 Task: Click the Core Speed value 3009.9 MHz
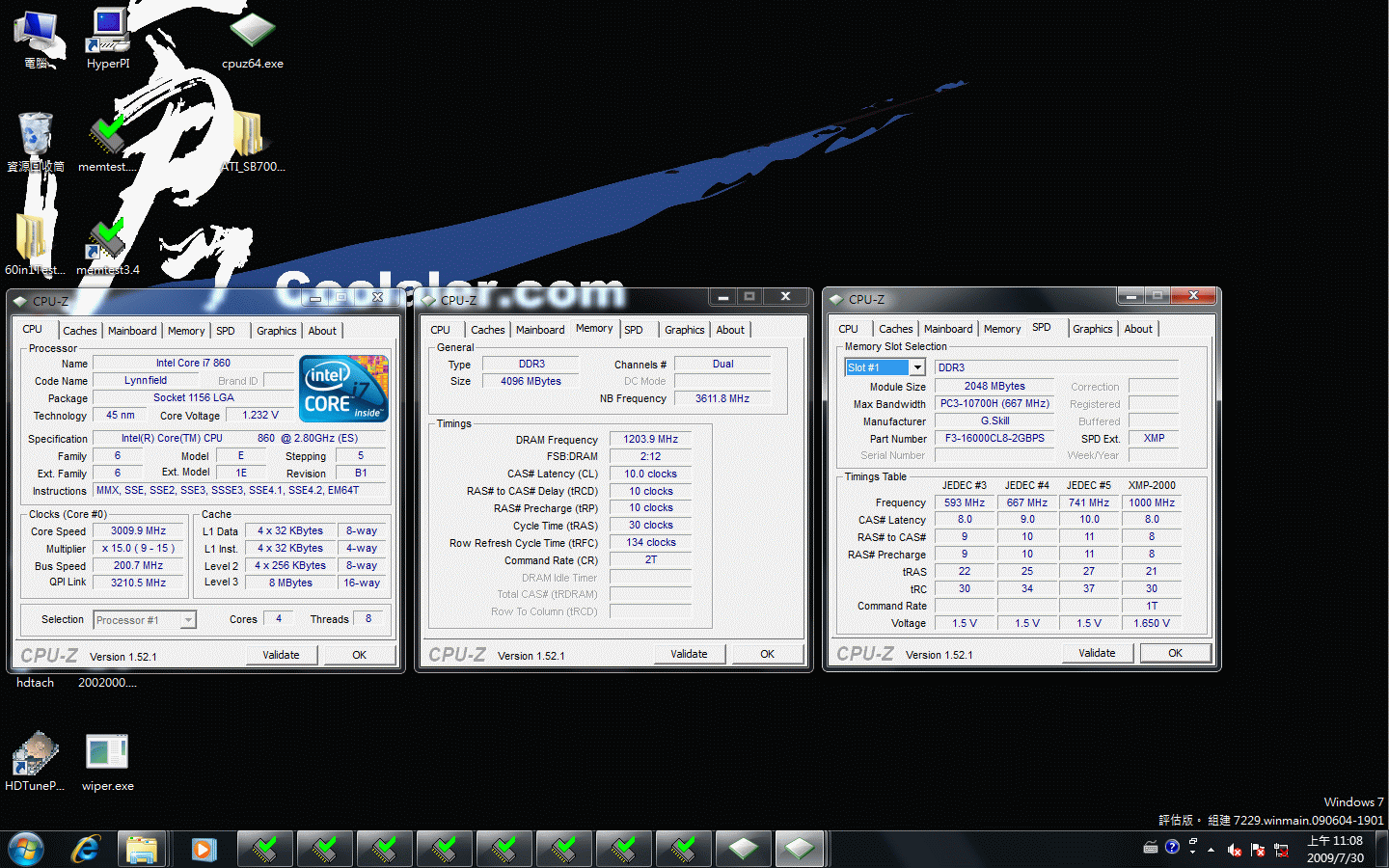coord(138,531)
